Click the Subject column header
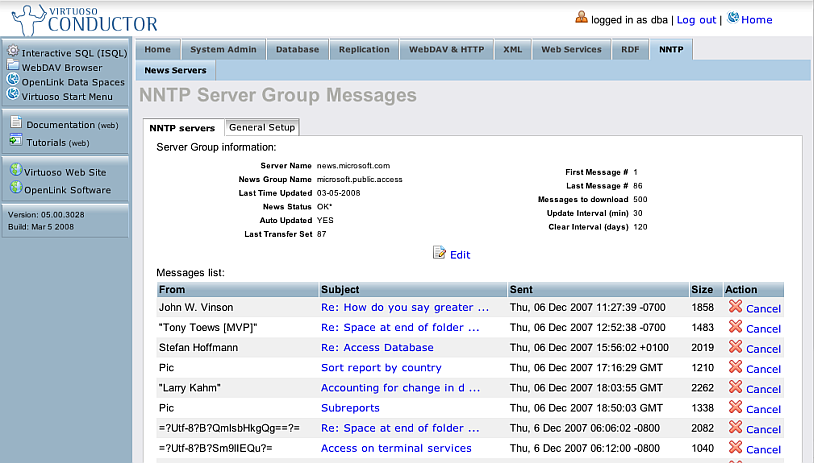Viewport: 814px width, 463px height. 341,289
